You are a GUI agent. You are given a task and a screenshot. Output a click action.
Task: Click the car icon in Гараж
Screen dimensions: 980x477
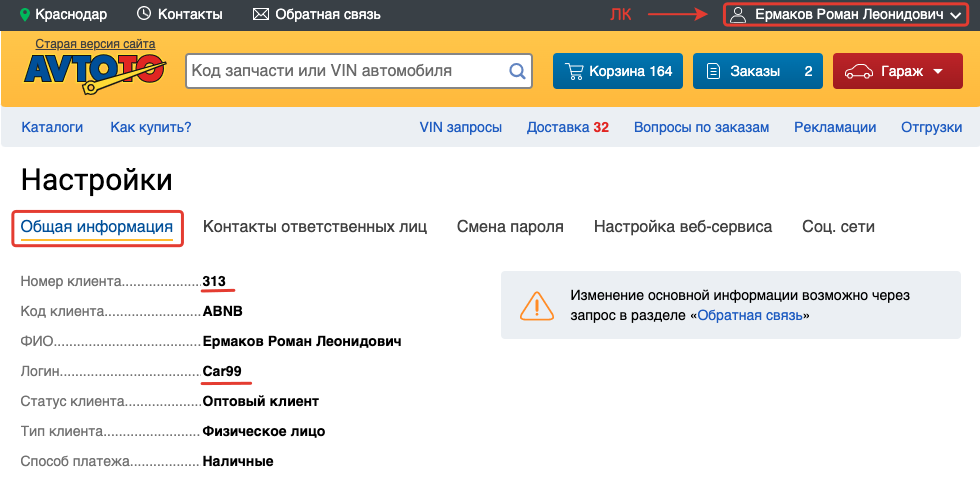point(859,71)
